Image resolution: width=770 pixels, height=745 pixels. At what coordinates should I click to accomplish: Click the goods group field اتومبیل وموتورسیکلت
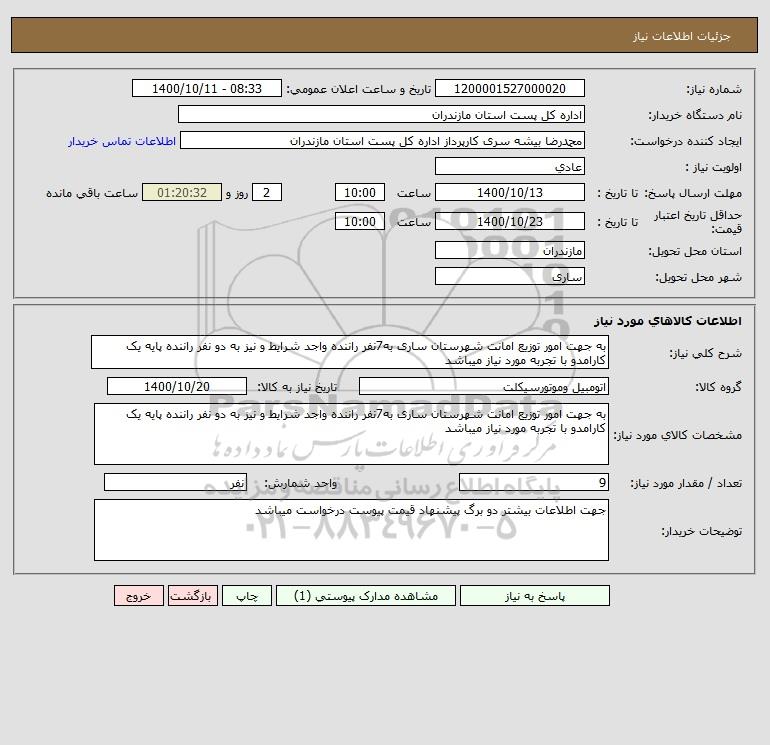click(x=484, y=386)
